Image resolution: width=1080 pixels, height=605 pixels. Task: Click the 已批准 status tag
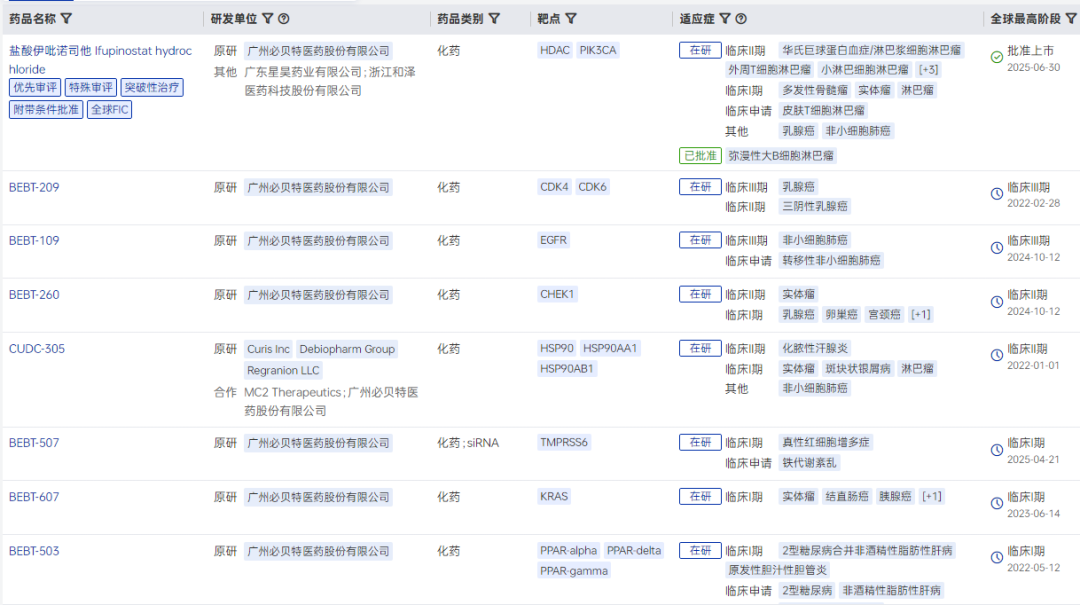pyautogui.click(x=700, y=156)
